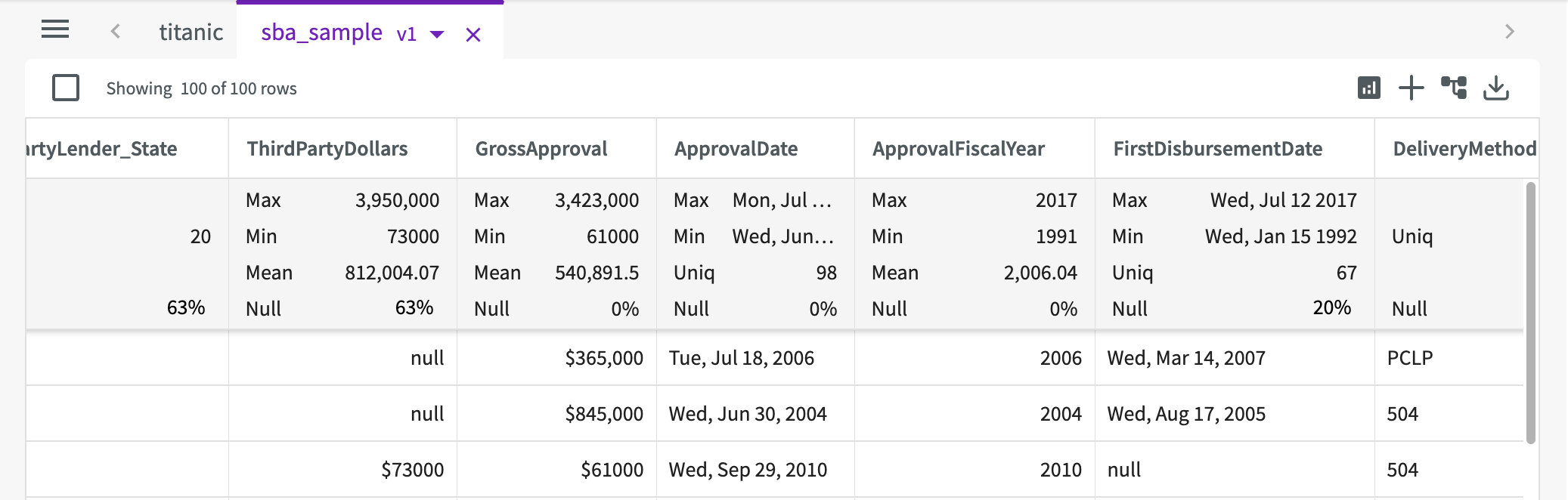Click the plus add icon
The image size is (1568, 500).
(1411, 88)
